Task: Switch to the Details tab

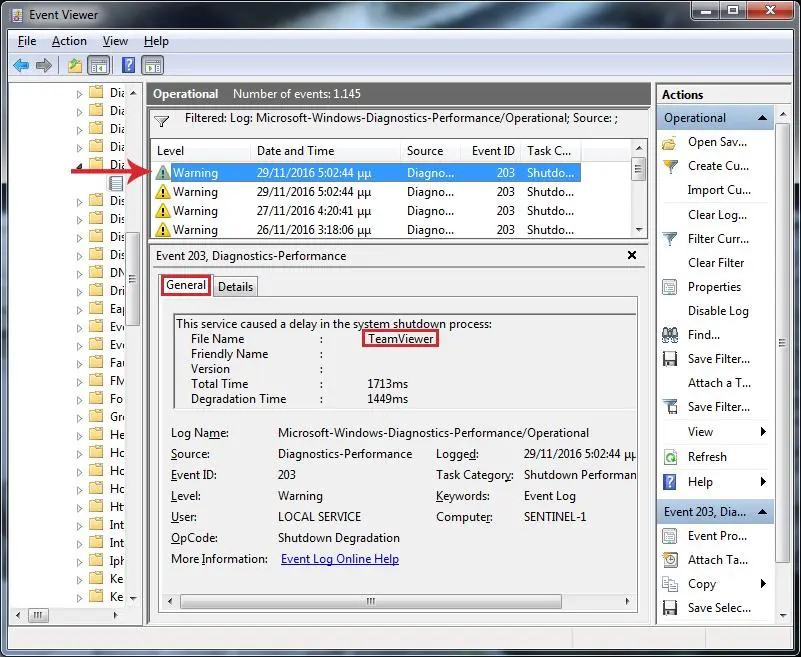Action: tap(235, 287)
